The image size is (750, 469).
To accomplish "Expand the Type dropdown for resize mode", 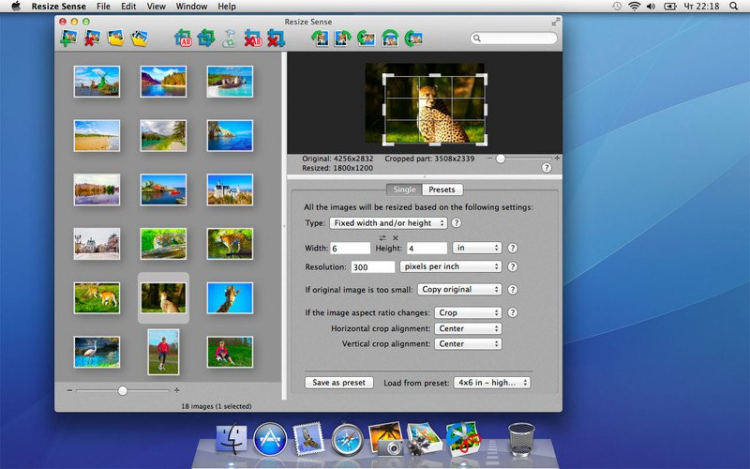I will pyautogui.click(x=388, y=223).
